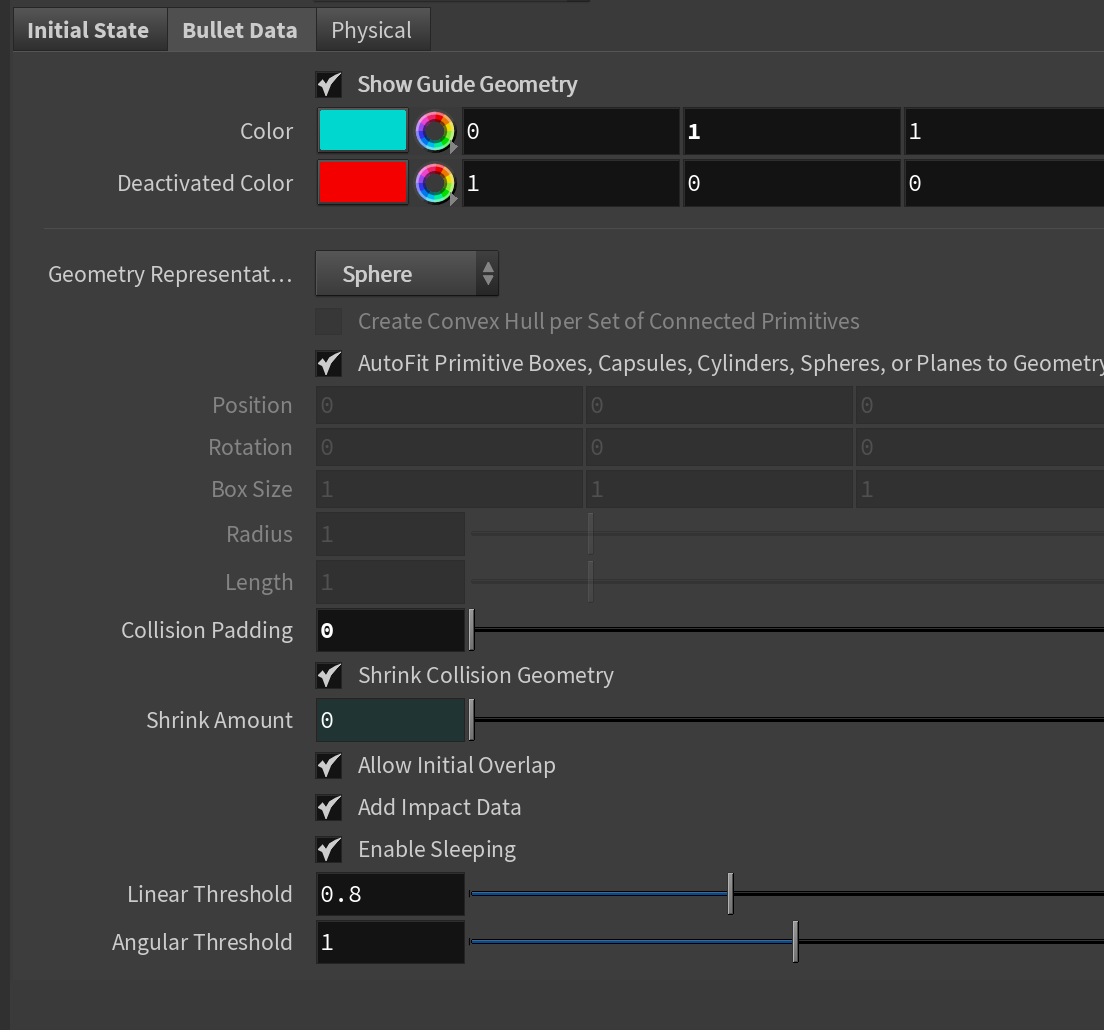Viewport: 1104px width, 1030px height.
Task: Click the cyan Color swatch
Action: coord(363,131)
